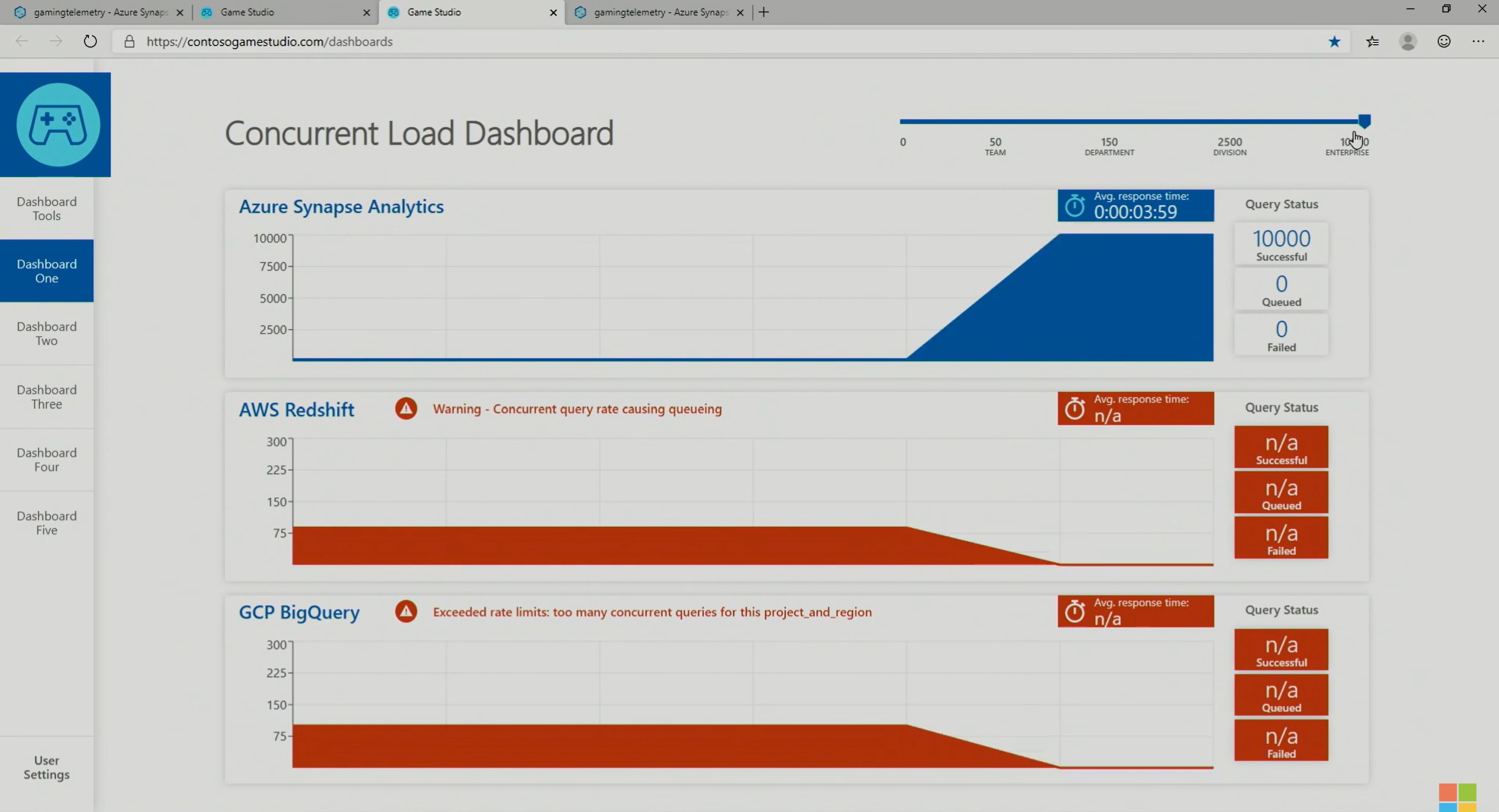The width and height of the screenshot is (1499, 812).
Task: Click BigQuery n/a Queued status tile
Action: point(1281,694)
